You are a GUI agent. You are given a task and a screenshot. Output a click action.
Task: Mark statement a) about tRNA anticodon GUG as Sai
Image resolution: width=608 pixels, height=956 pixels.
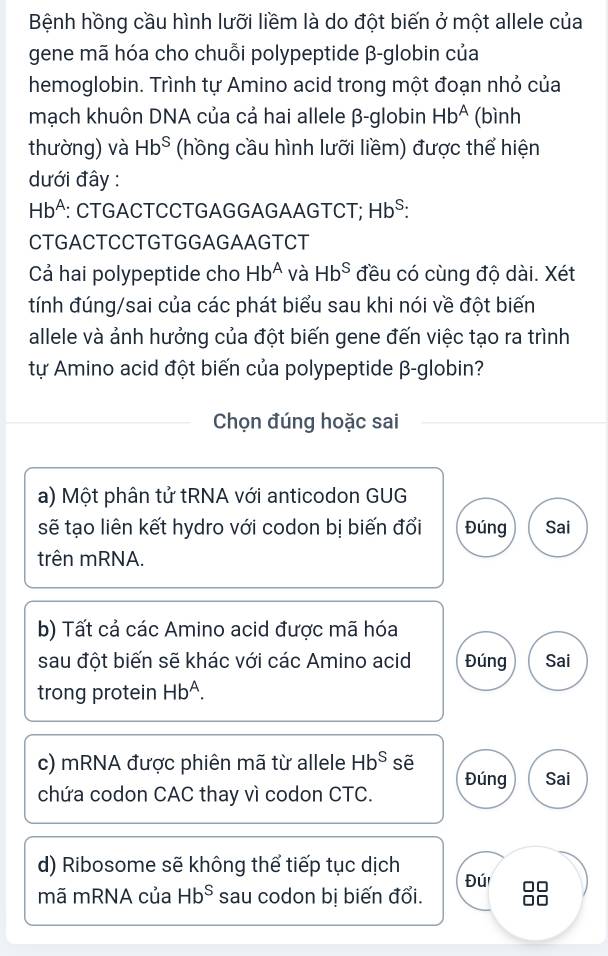point(558,527)
